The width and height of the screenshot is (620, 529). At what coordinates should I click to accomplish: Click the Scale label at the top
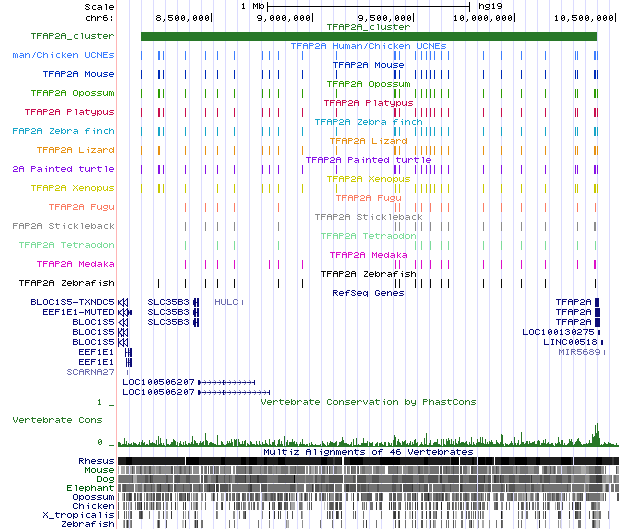point(98,6)
